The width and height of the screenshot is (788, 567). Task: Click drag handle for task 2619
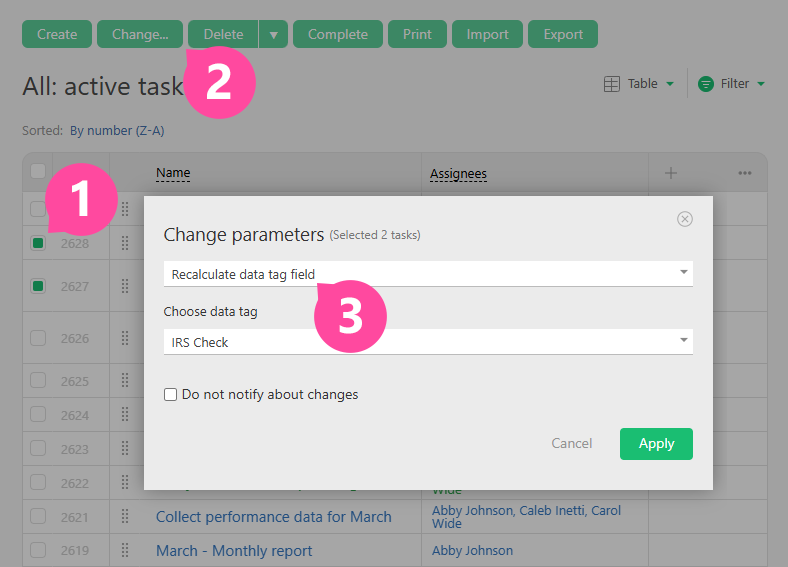[125, 551]
